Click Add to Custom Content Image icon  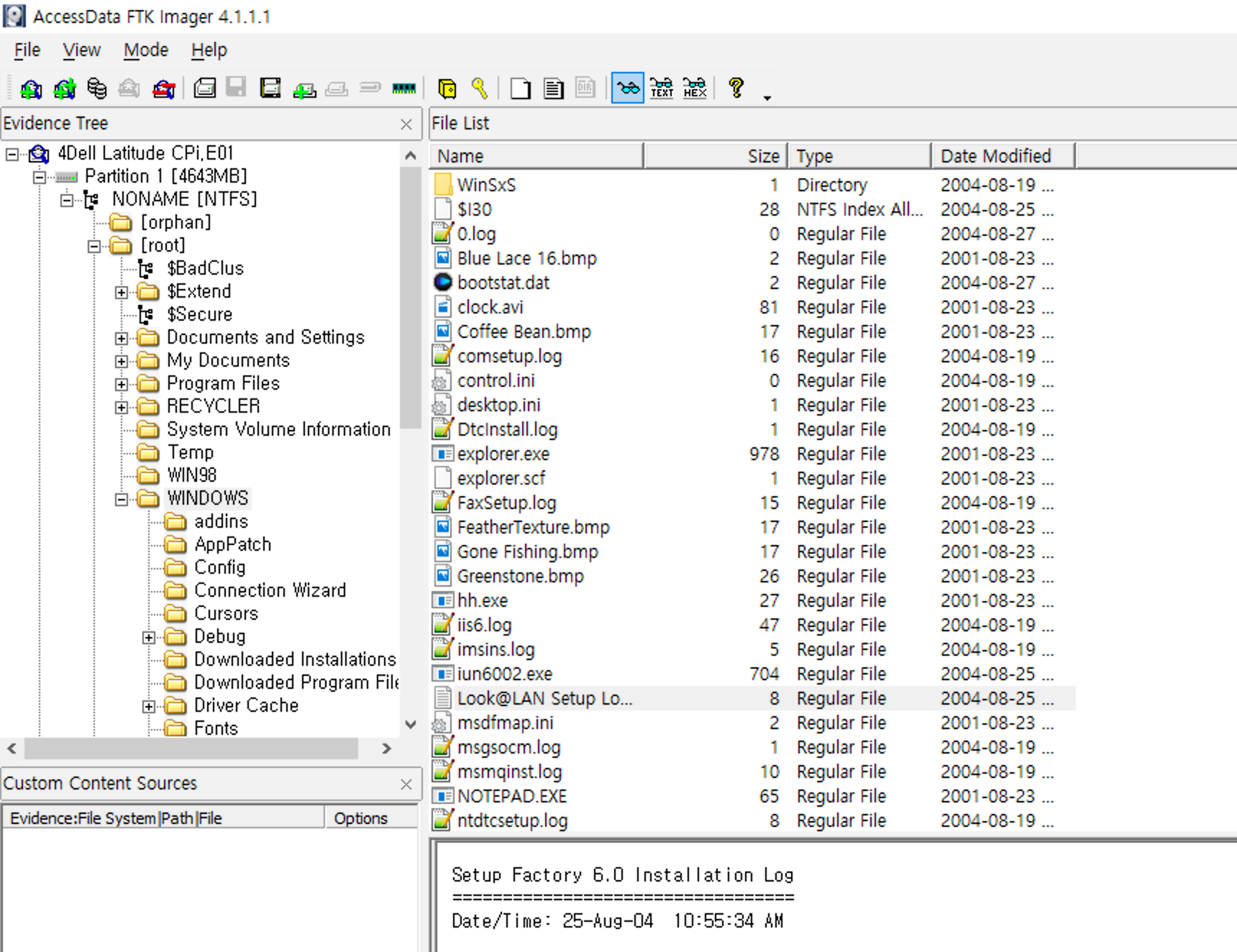[x=304, y=88]
